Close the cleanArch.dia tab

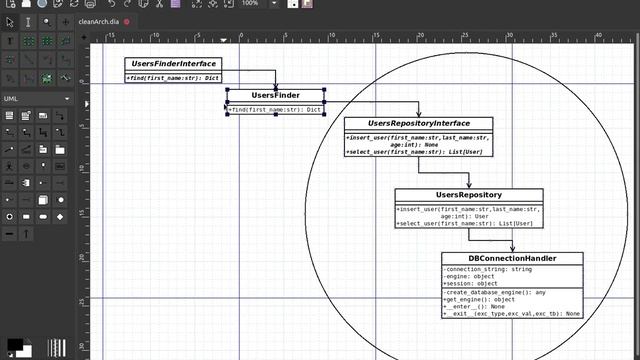[127, 22]
